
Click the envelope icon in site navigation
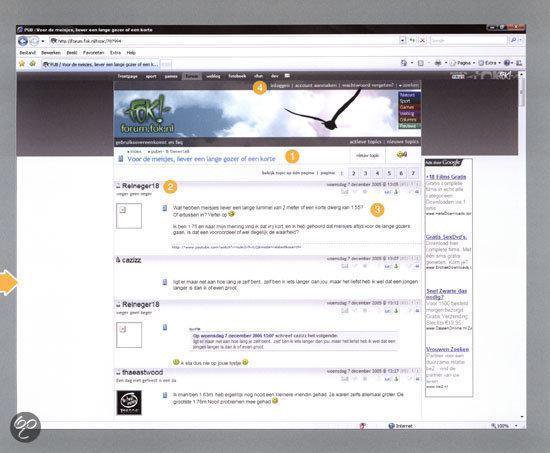(287, 76)
